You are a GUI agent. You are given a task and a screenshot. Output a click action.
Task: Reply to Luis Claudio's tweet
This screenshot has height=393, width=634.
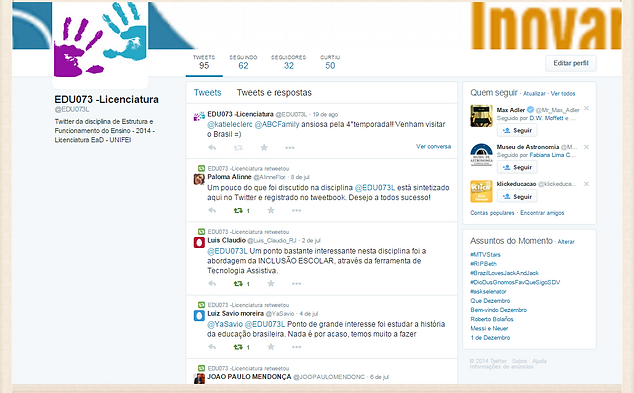pos(212,283)
